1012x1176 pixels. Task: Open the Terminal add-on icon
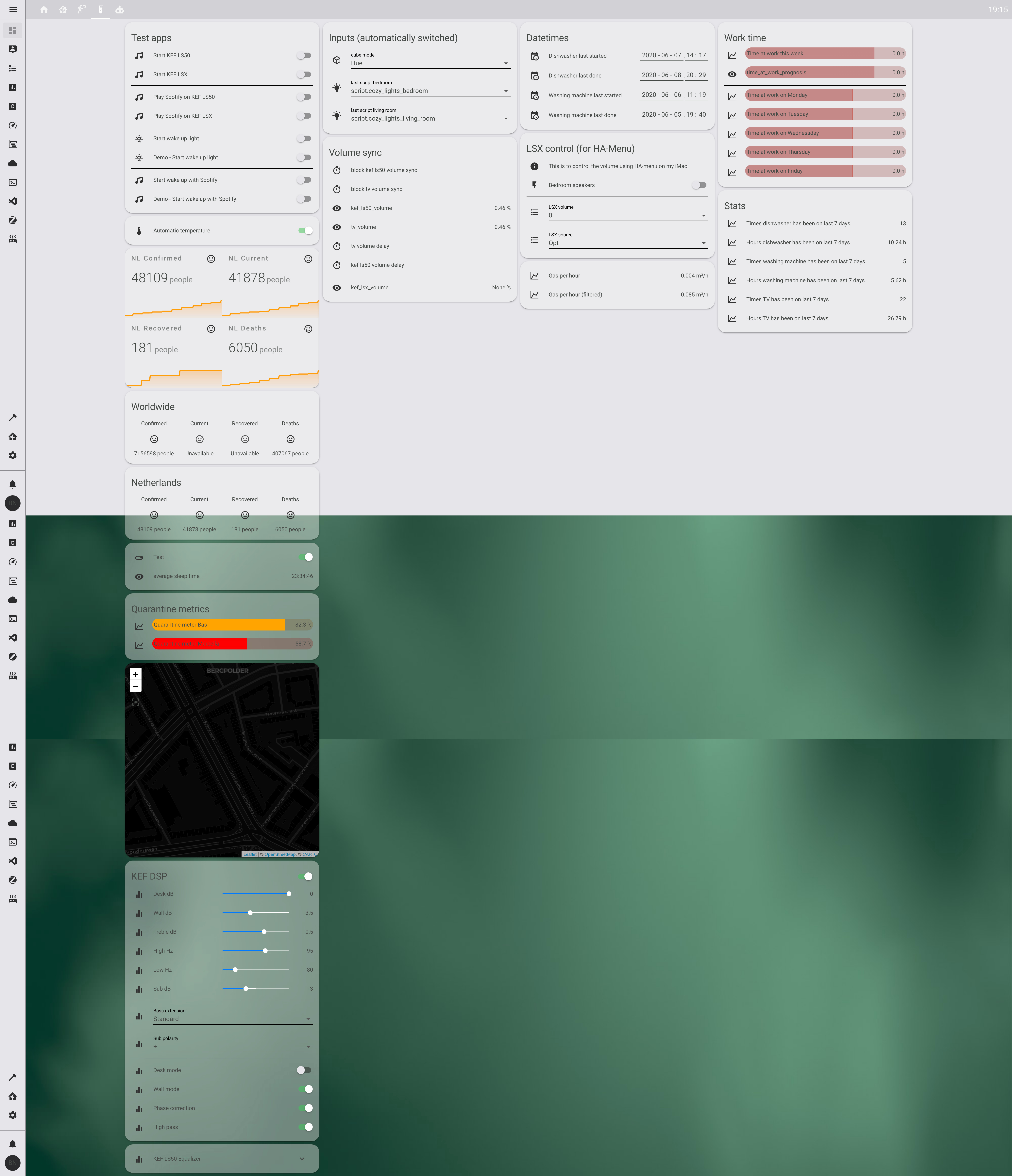pos(12,182)
